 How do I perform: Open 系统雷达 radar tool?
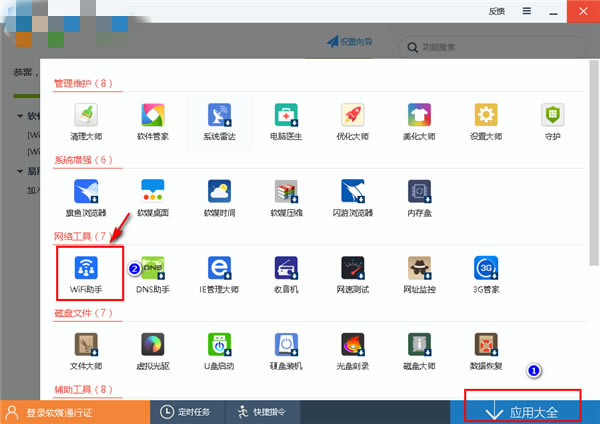coord(219,122)
